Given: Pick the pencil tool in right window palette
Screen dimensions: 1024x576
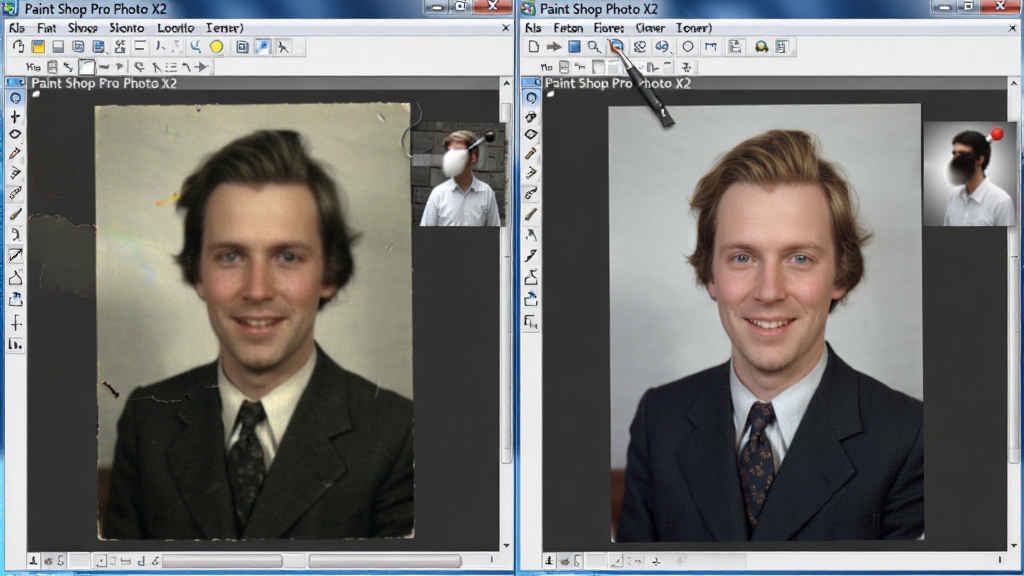Looking at the screenshot, I should coord(531,154).
